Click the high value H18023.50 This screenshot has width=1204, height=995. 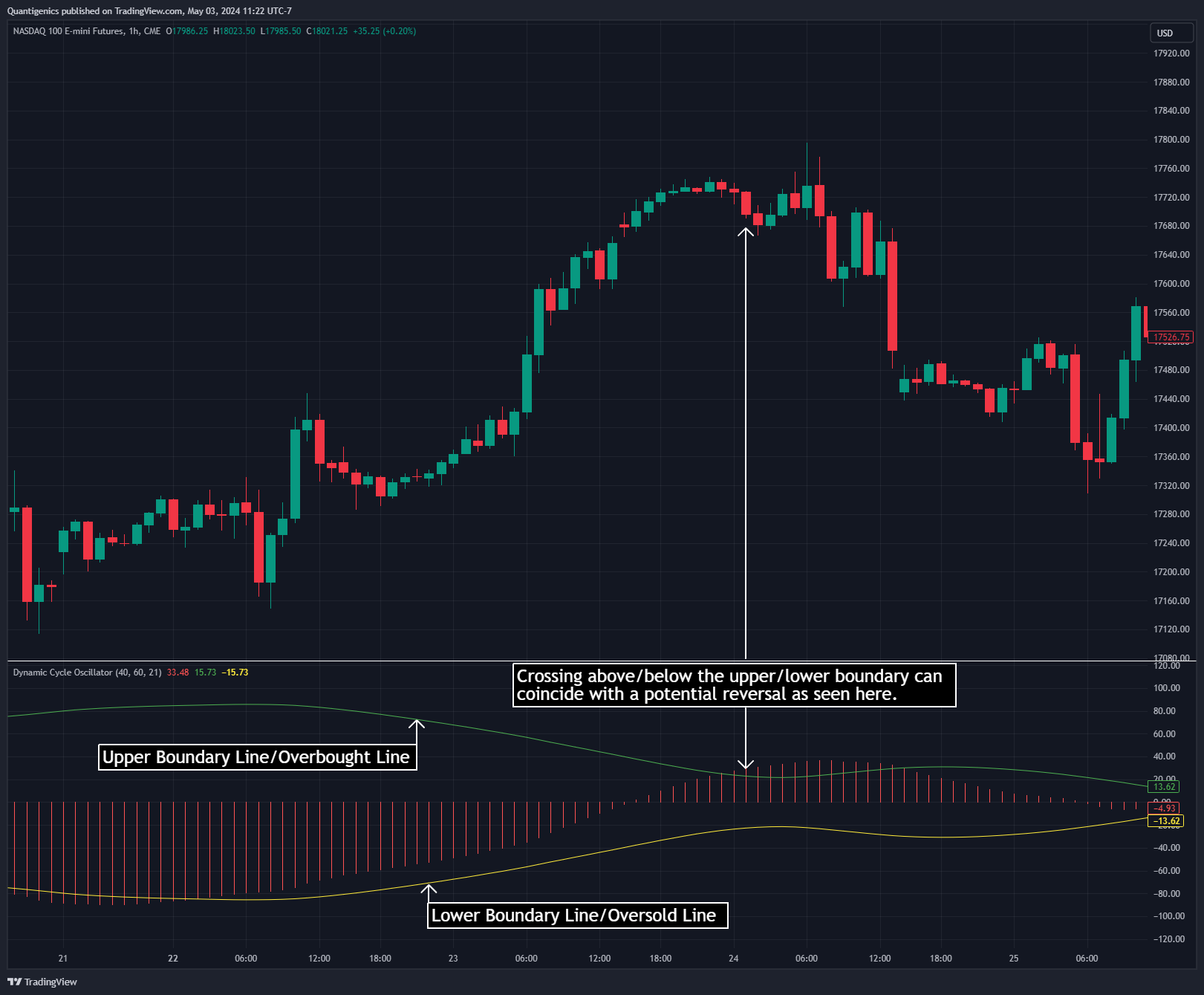[x=234, y=31]
